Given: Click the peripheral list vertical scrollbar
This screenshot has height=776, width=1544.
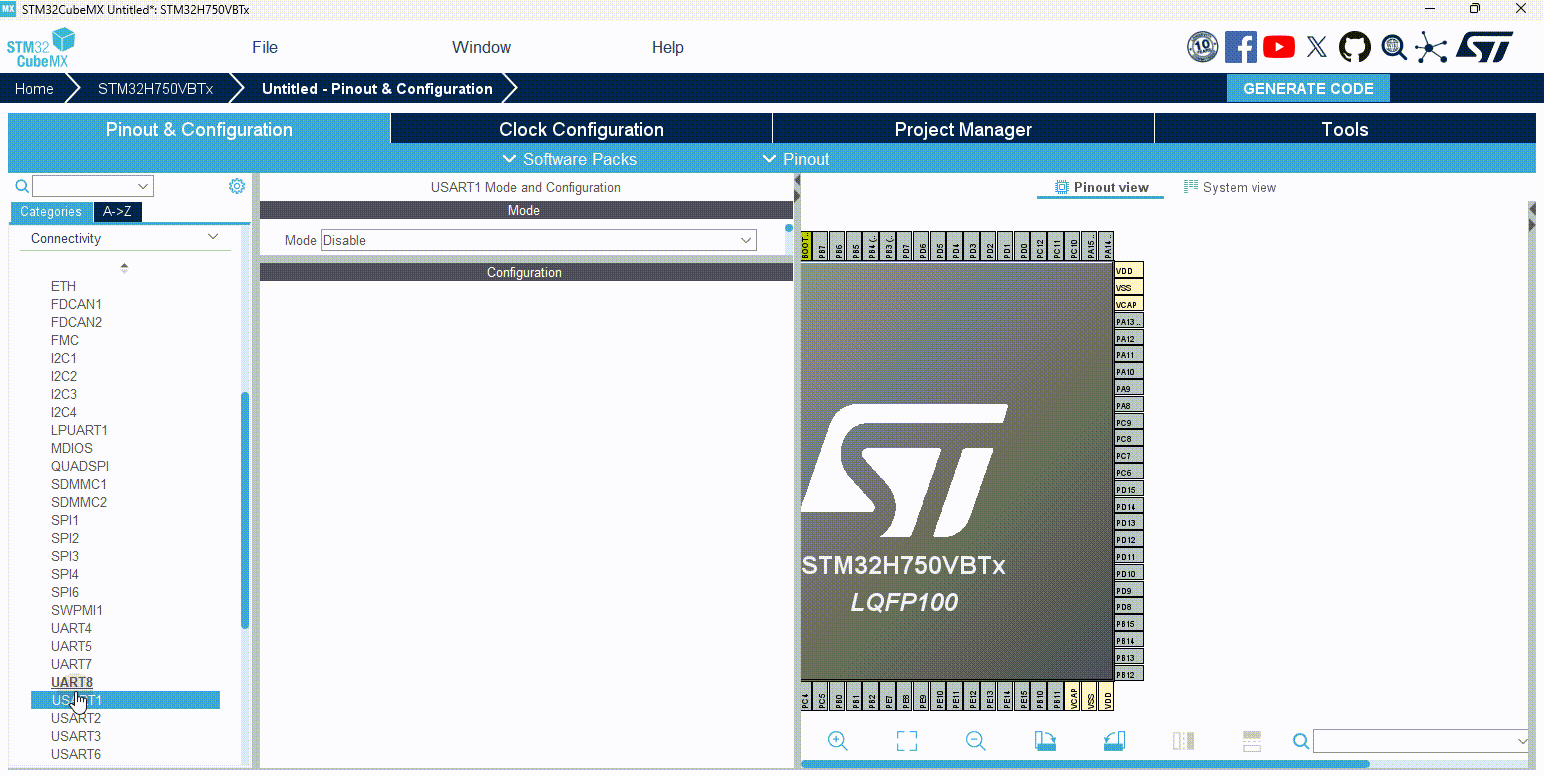Looking at the screenshot, I should 245,510.
